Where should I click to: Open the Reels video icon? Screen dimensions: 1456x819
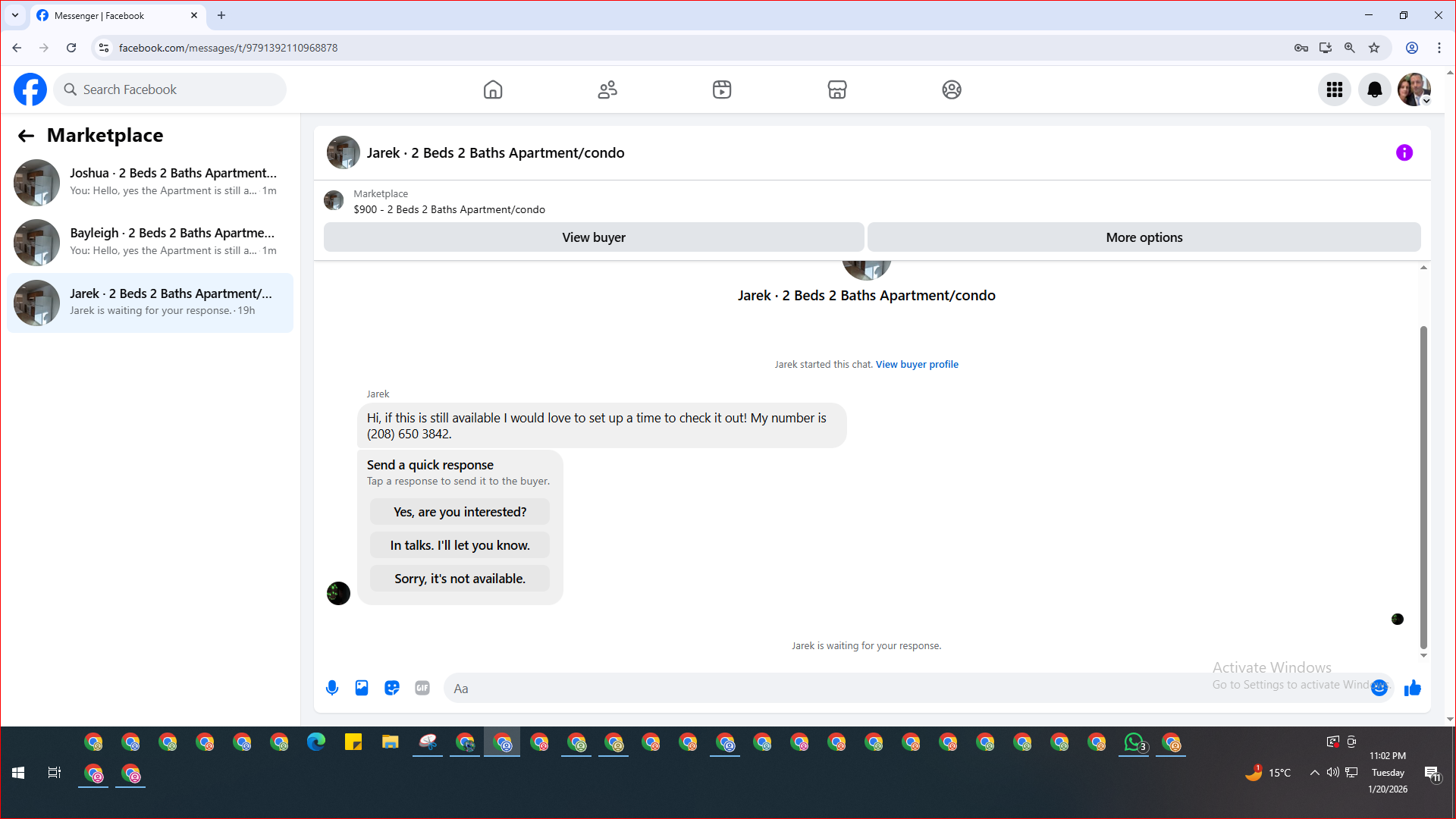[x=722, y=89]
